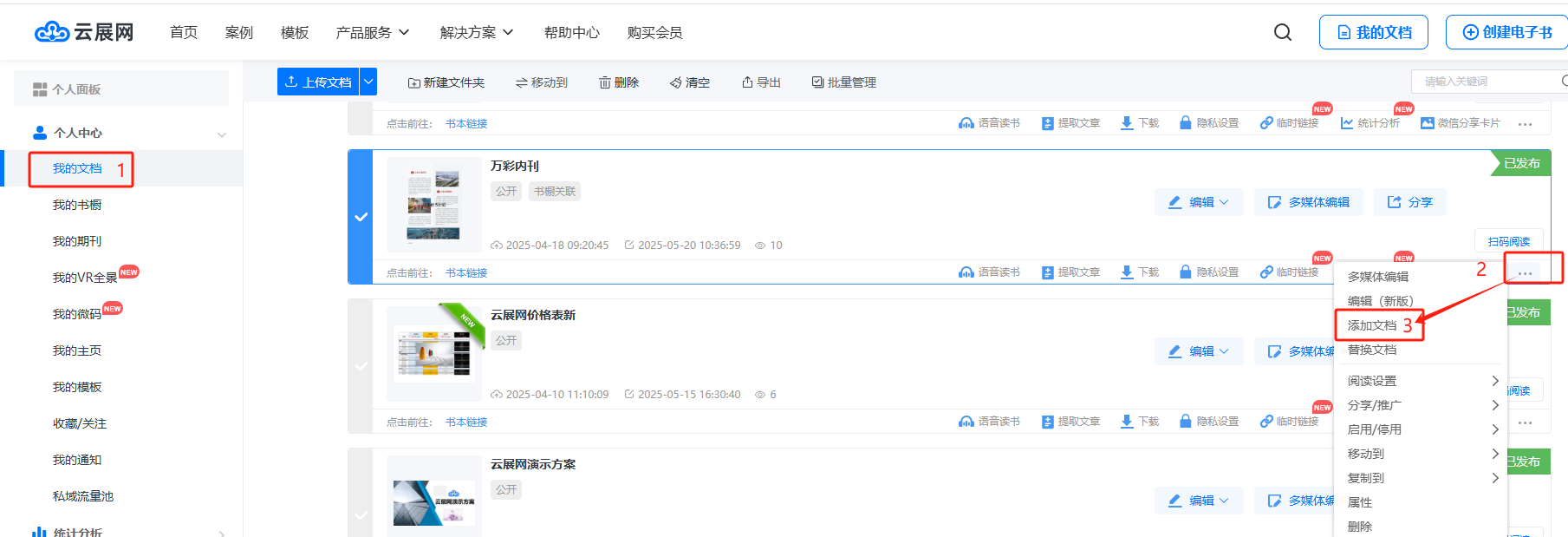Go to 首页 in the top navigation
Viewport: 1568px width, 537px height.
coord(184,32)
